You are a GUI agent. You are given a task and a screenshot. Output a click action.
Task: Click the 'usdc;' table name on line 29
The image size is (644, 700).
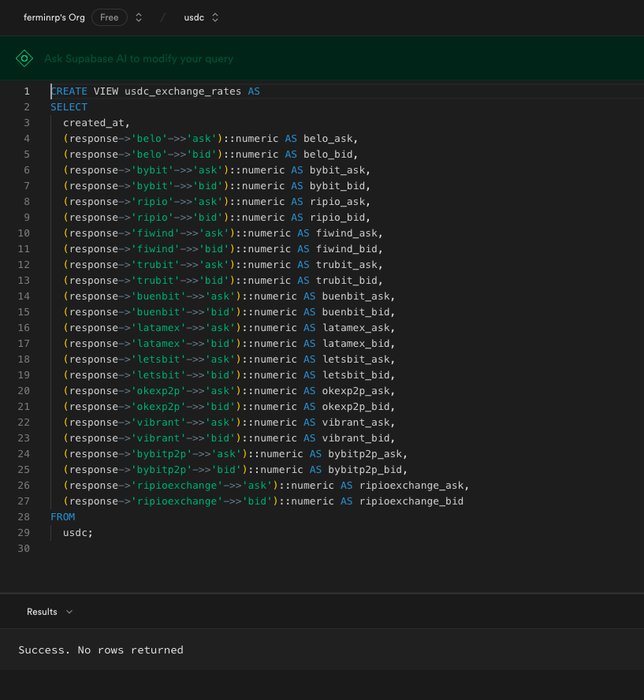click(x=78, y=533)
